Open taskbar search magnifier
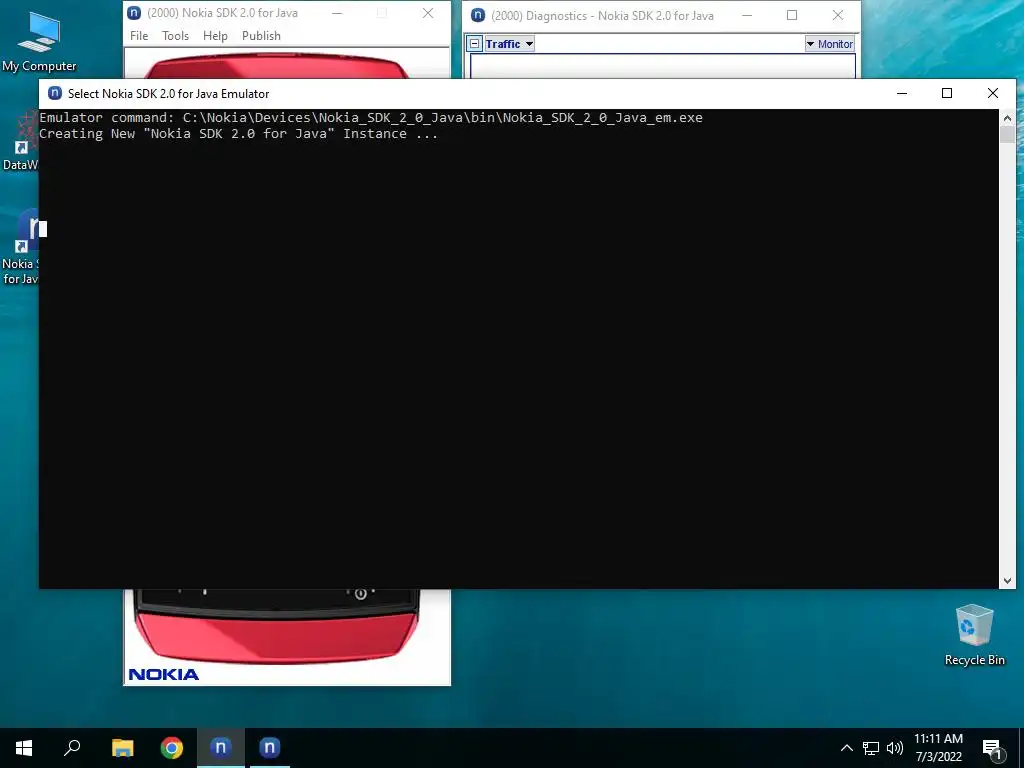 [72, 748]
